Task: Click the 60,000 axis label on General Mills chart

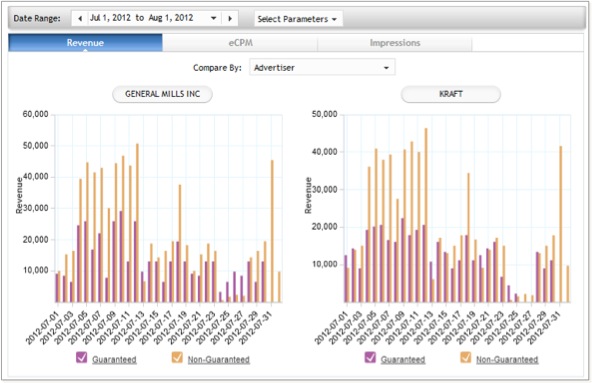Action: coord(35,114)
